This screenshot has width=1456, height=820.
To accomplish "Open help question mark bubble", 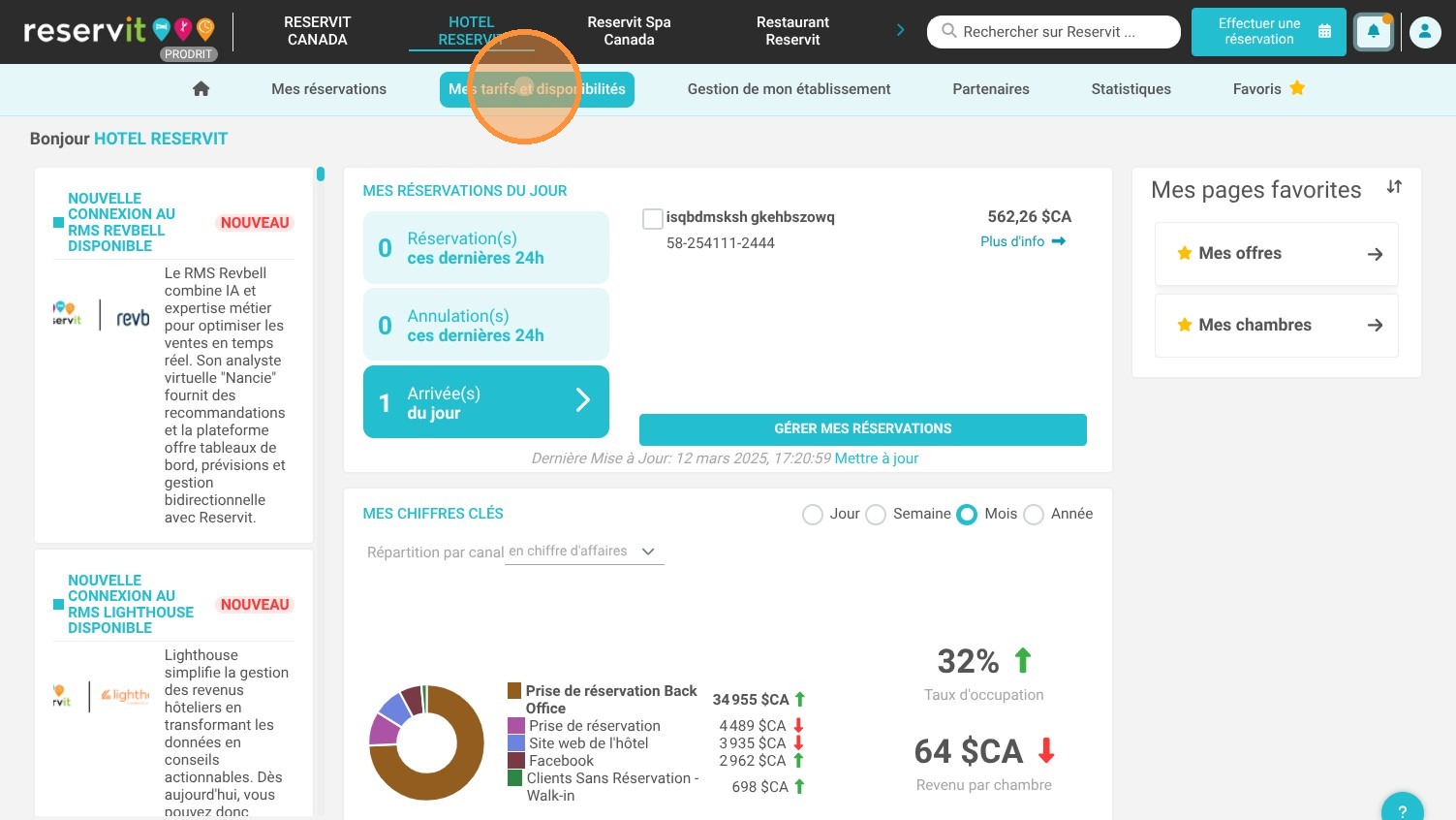I will coord(1402,809).
